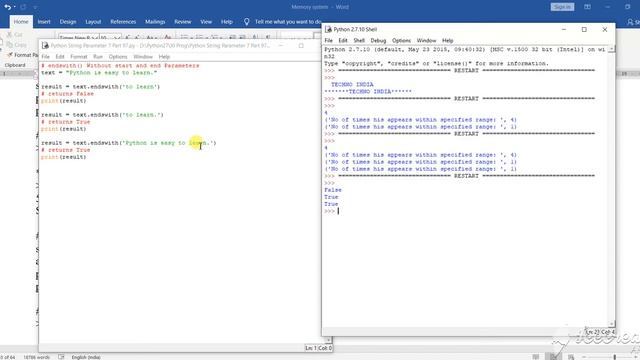Open the Review tab in Word
The image size is (640, 360).
coord(182,22)
